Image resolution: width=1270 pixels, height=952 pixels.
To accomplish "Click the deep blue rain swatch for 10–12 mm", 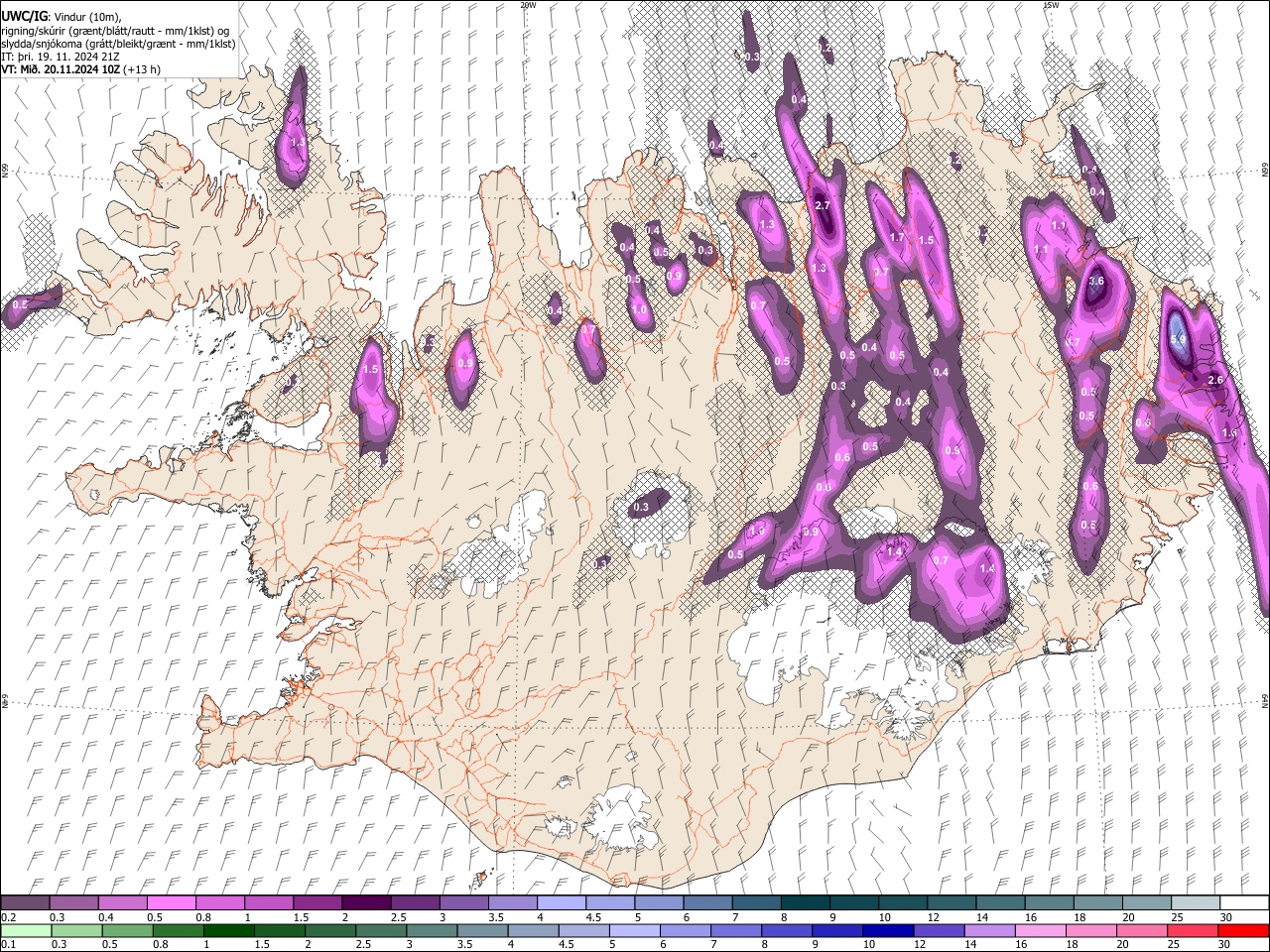I will click(888, 930).
